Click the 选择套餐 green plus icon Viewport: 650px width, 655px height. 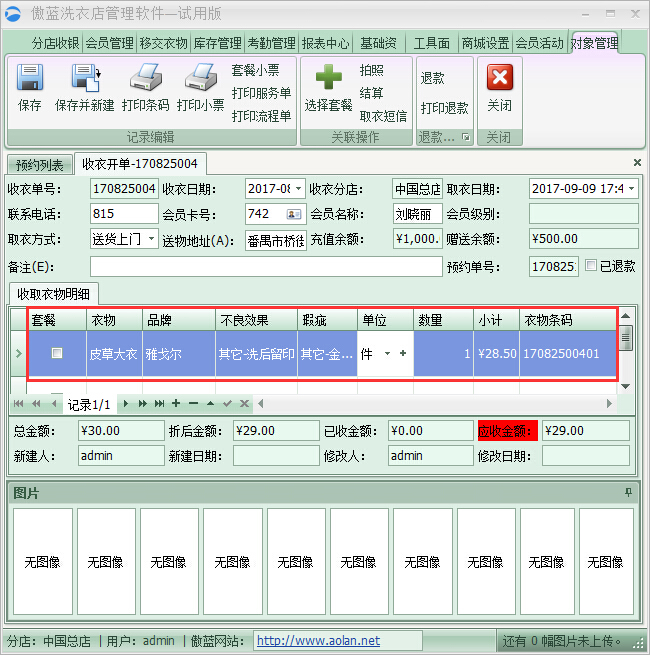pos(328,79)
